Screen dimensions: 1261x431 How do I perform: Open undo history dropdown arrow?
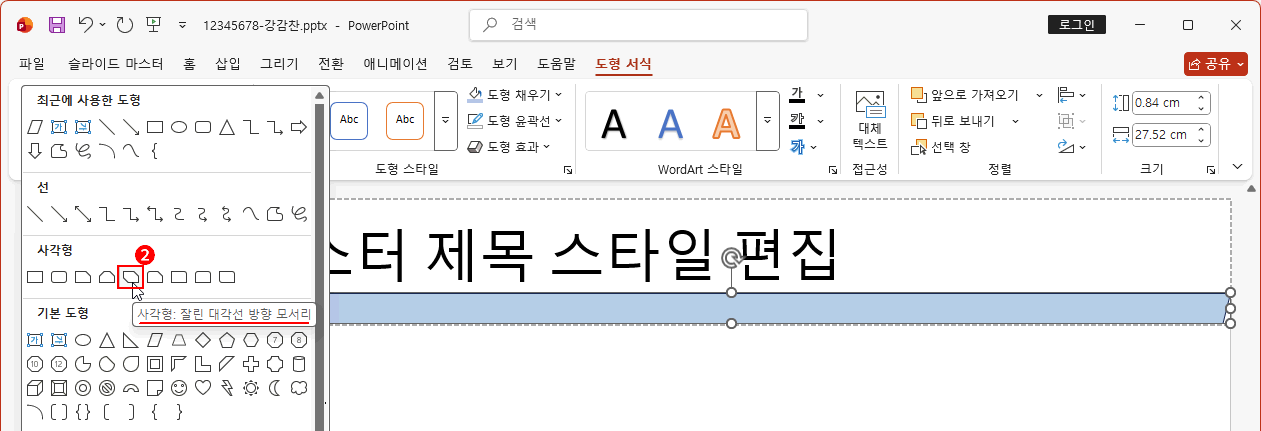[x=103, y=25]
